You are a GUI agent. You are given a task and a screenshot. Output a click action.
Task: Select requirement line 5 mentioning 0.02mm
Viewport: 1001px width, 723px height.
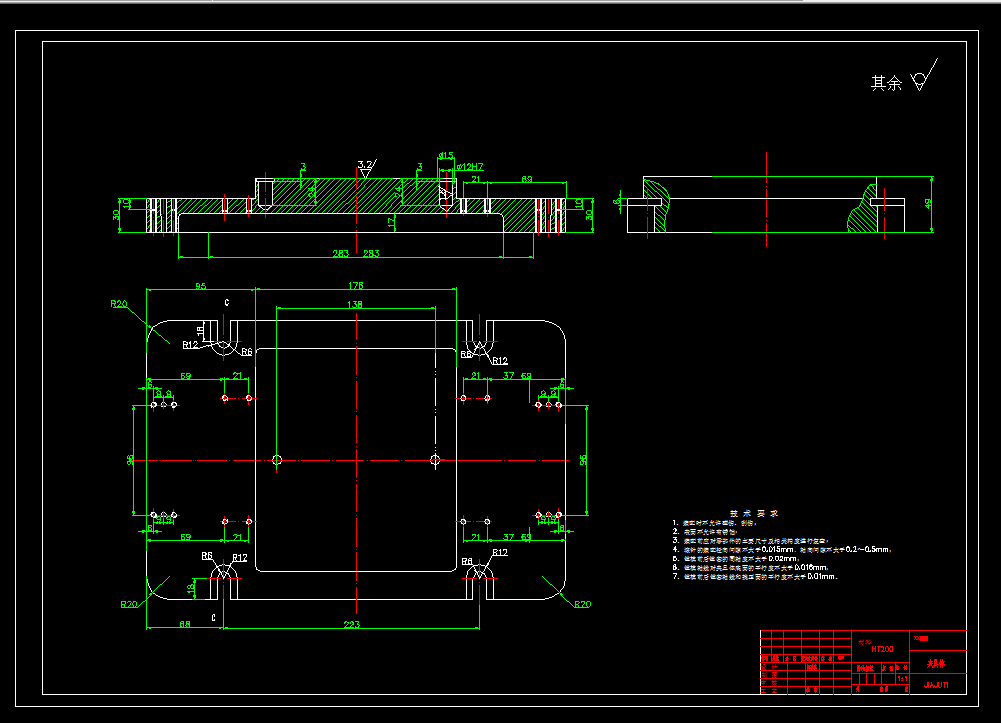point(737,558)
